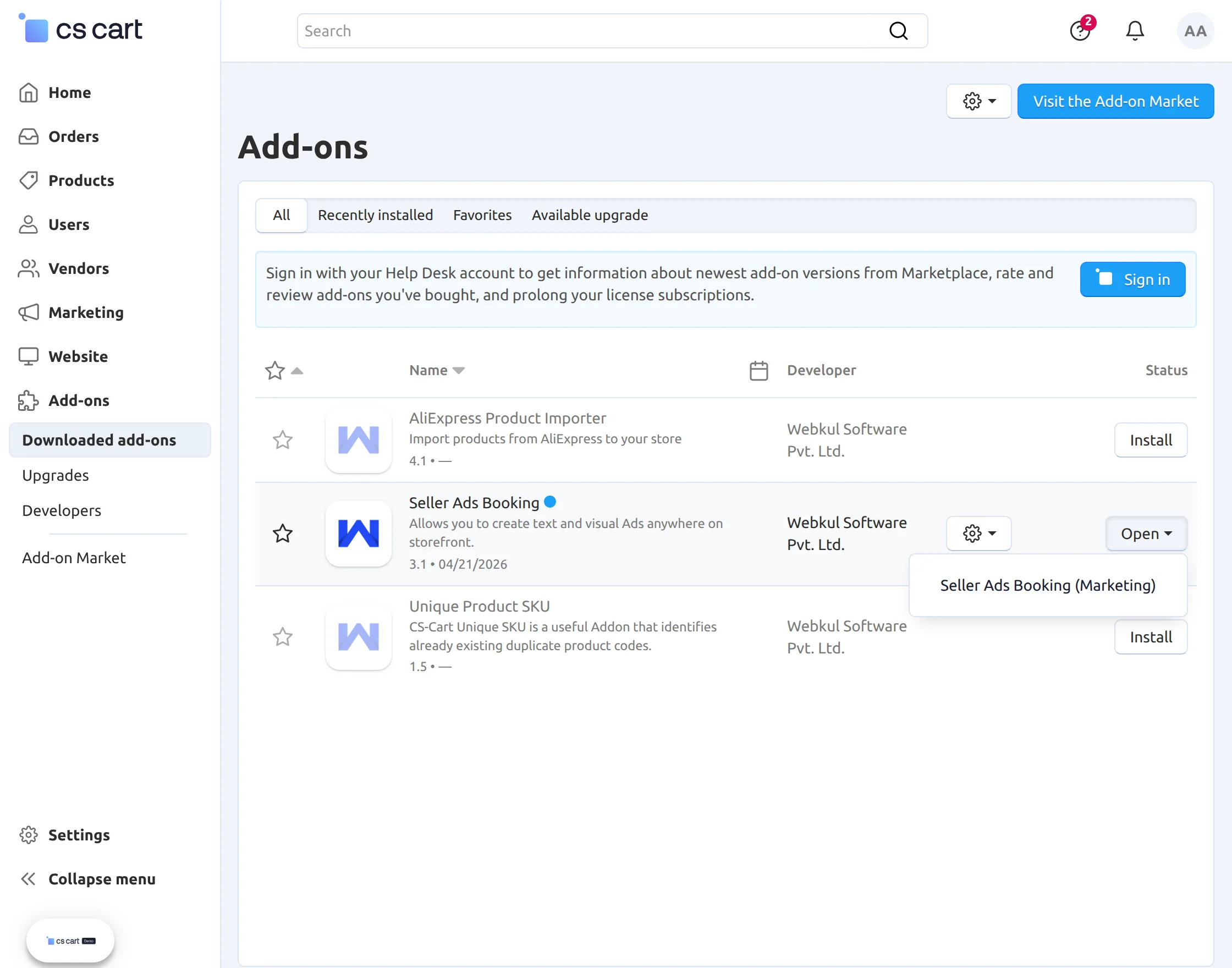The height and width of the screenshot is (968, 1232).
Task: Open the Seller Ads Booking title link
Action: tap(474, 503)
